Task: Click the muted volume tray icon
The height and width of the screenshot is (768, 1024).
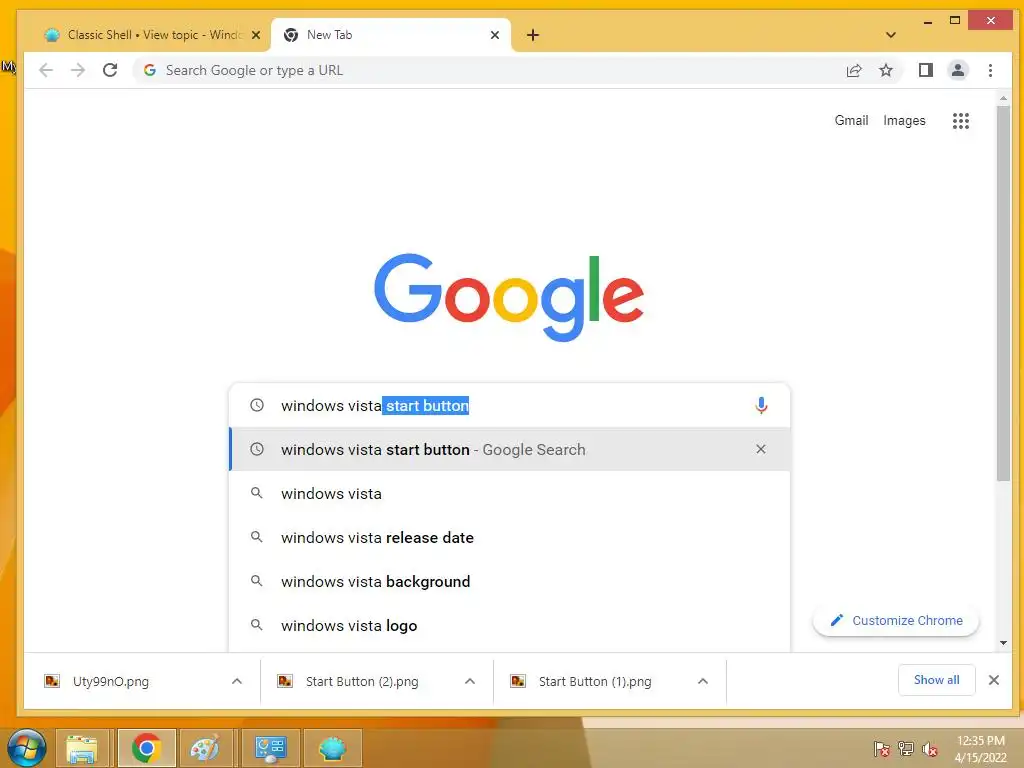Action: point(930,749)
